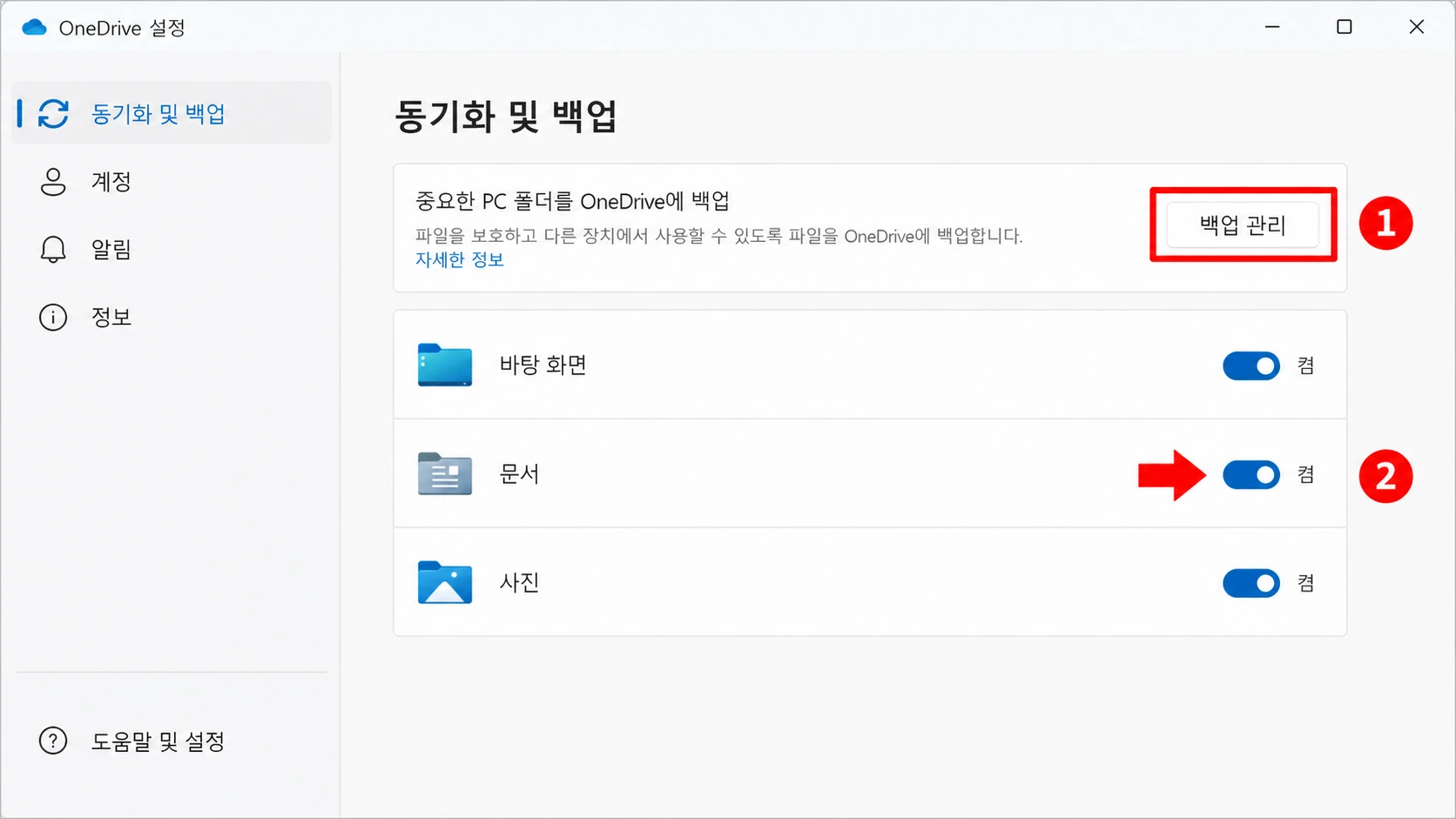Click the sync arrows icon in sidebar
The image size is (1456, 819).
pyautogui.click(x=53, y=113)
